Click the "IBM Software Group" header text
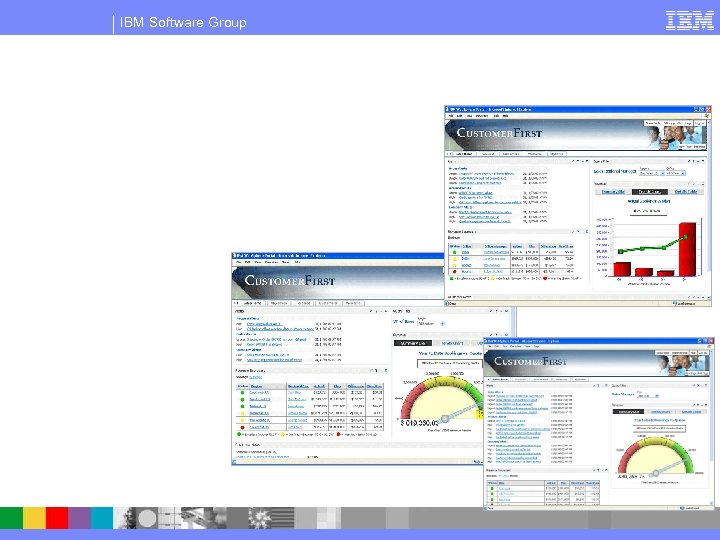 point(183,22)
